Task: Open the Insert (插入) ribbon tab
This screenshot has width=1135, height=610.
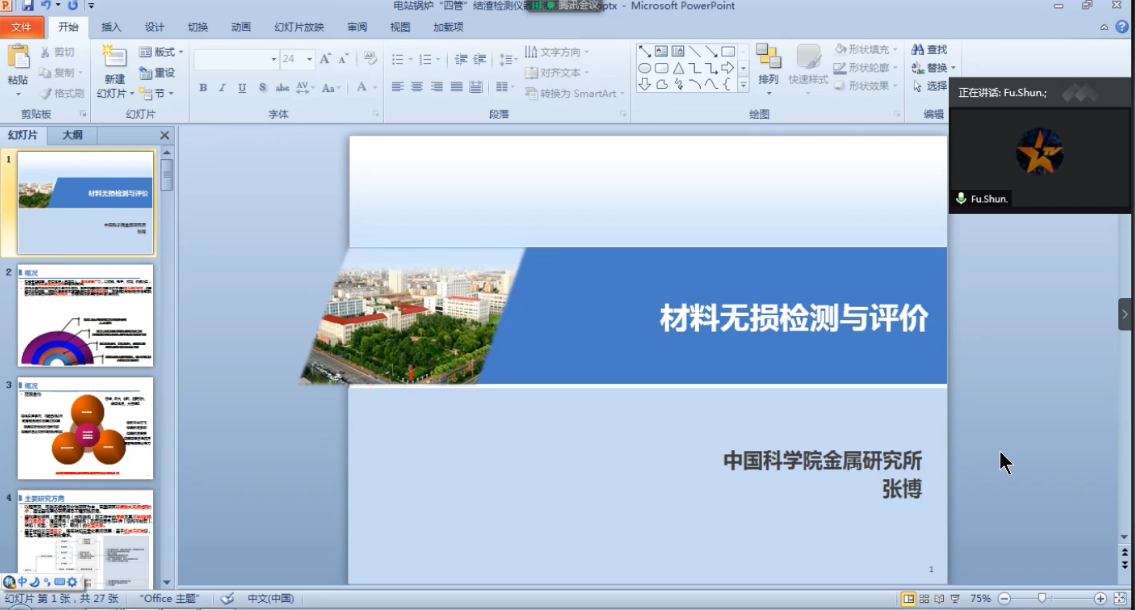Action: click(111, 27)
